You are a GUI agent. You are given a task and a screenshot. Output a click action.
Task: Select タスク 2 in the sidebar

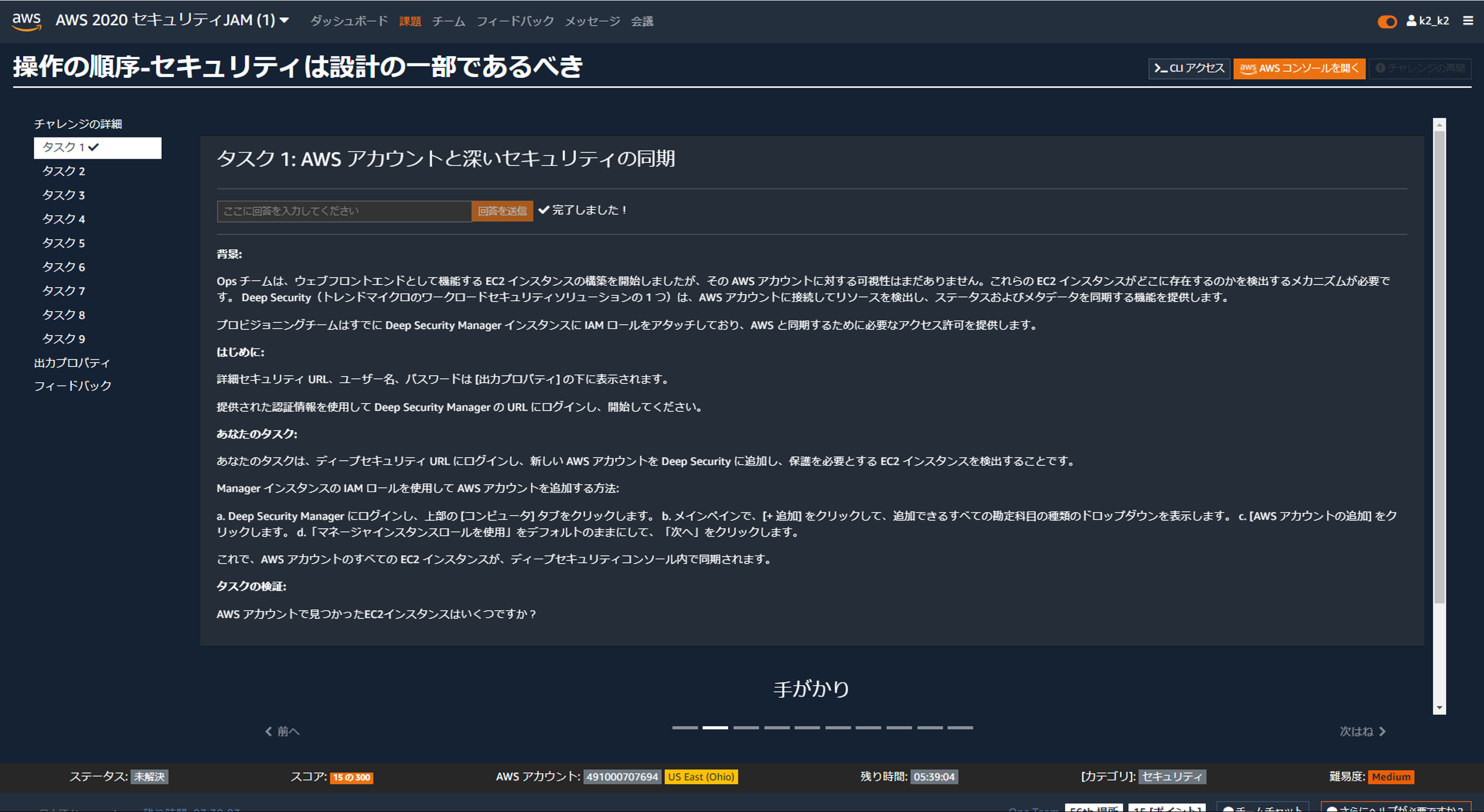[63, 171]
